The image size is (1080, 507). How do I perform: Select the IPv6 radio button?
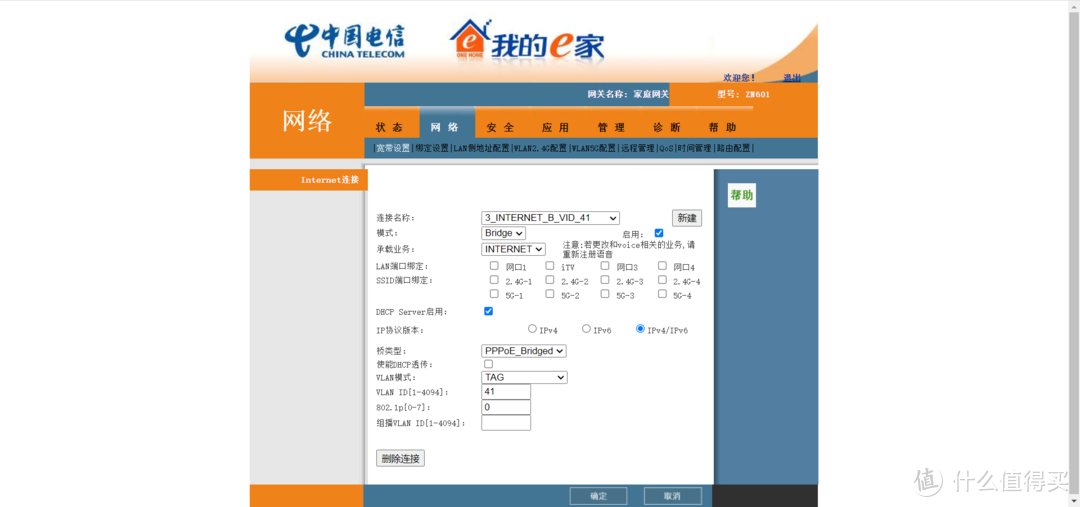point(586,329)
